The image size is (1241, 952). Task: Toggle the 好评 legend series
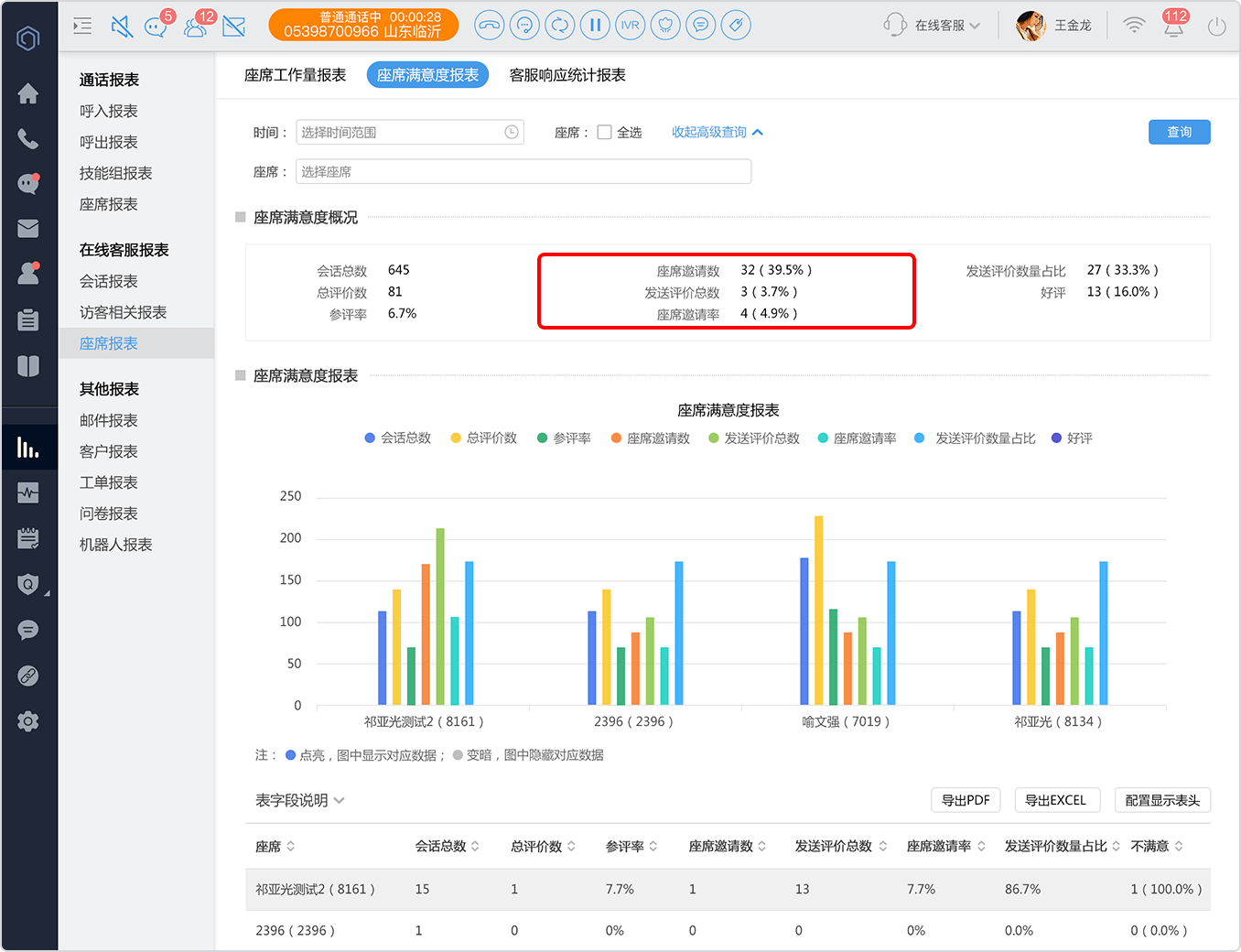pyautogui.click(x=1072, y=438)
